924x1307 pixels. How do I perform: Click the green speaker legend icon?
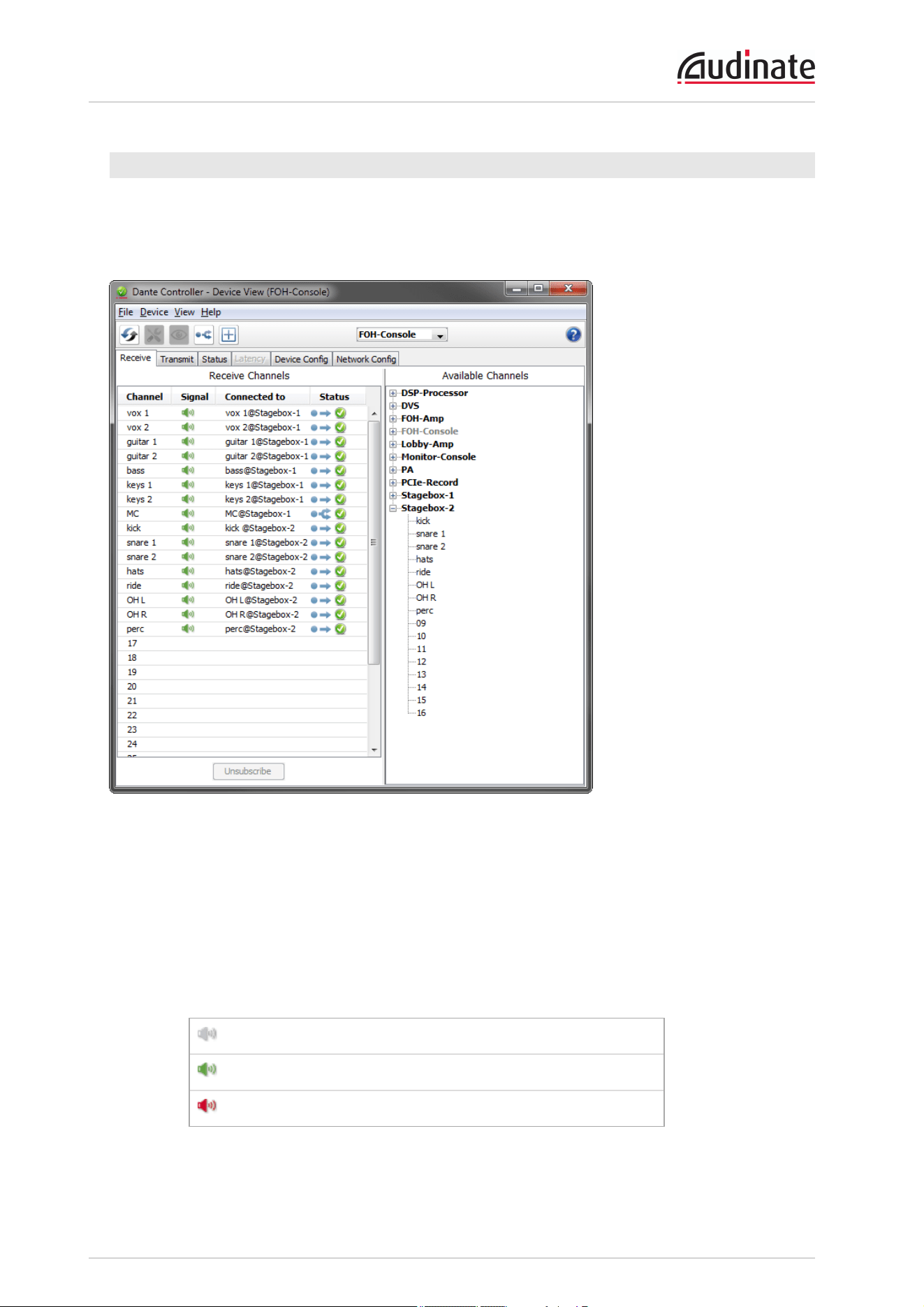pyautogui.click(x=207, y=1069)
